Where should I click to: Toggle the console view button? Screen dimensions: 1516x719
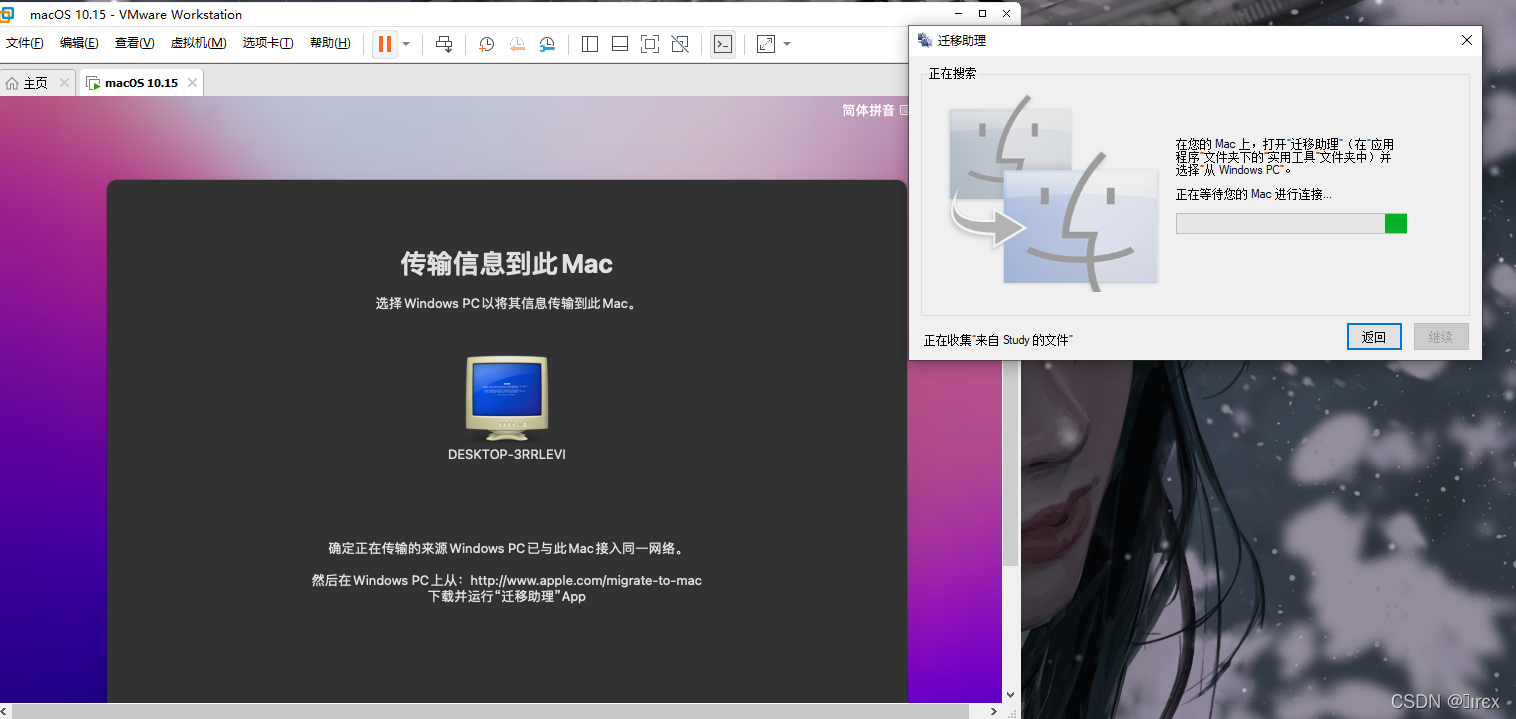[723, 44]
